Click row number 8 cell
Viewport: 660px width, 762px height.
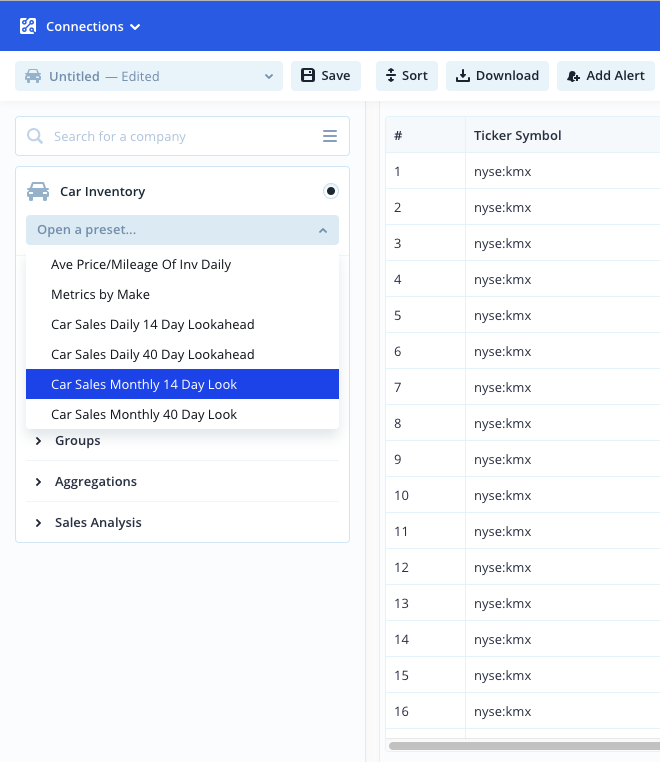pyautogui.click(x=425, y=423)
